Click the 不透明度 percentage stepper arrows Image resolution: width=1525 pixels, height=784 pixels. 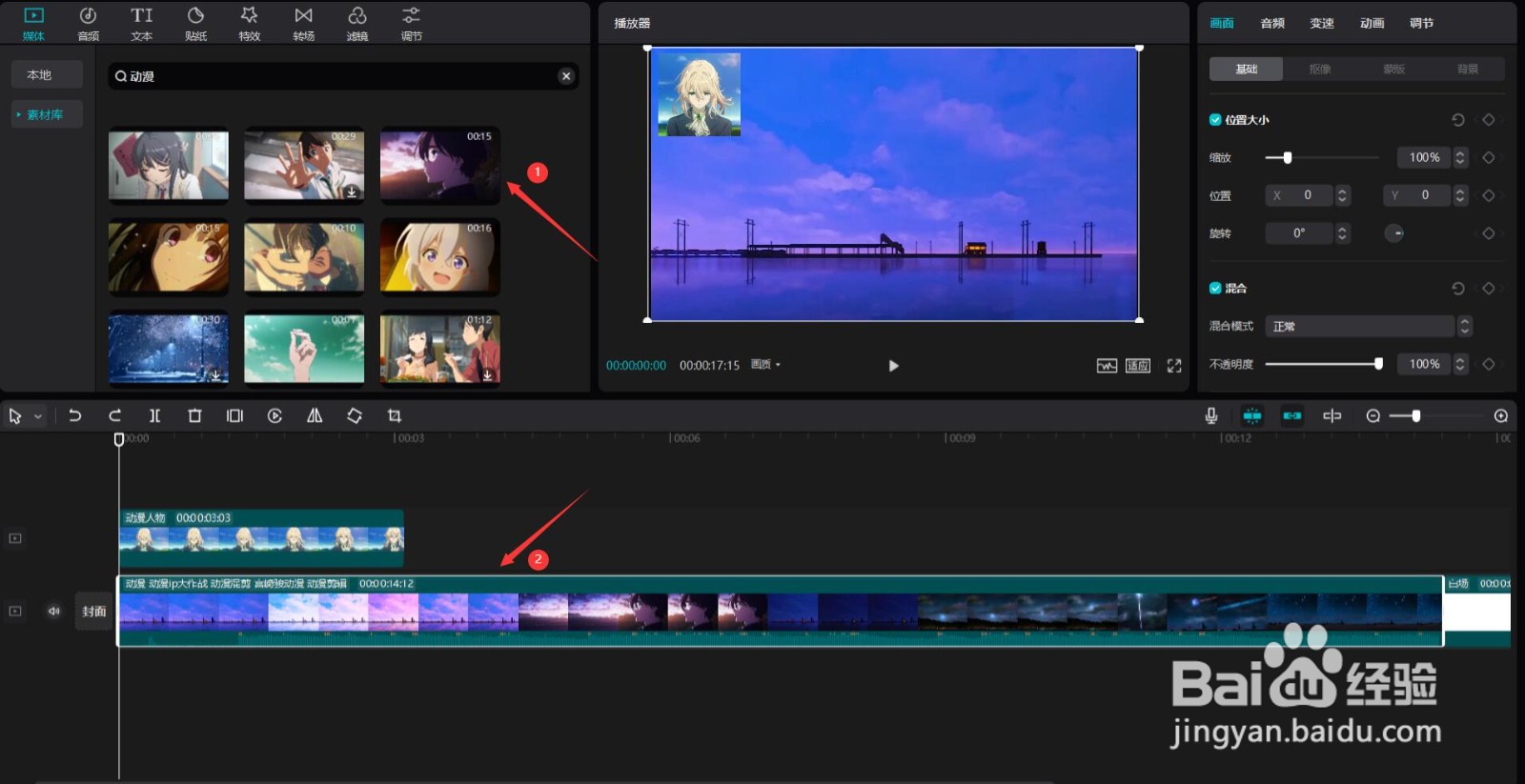pos(1460,364)
